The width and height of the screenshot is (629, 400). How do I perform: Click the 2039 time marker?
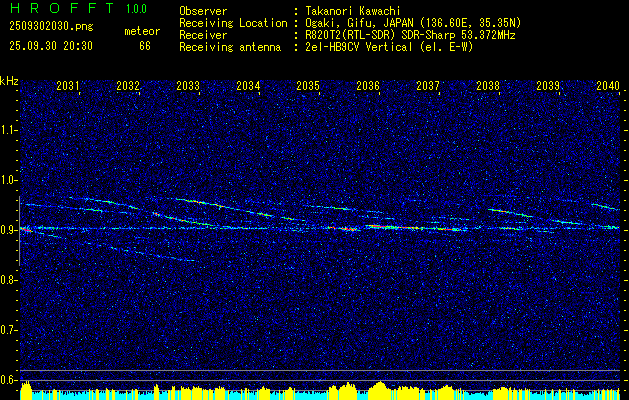coord(548,85)
